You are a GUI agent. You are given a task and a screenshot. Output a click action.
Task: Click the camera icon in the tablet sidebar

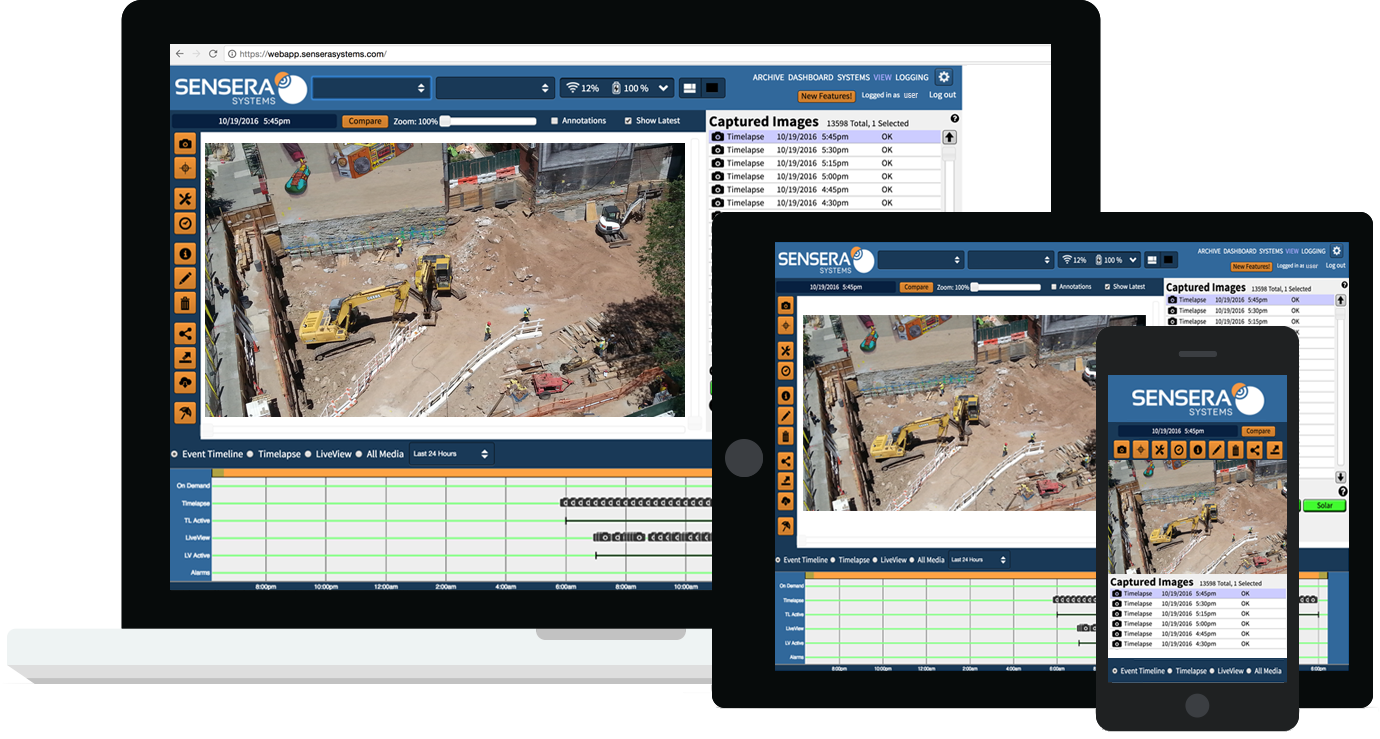click(x=785, y=305)
